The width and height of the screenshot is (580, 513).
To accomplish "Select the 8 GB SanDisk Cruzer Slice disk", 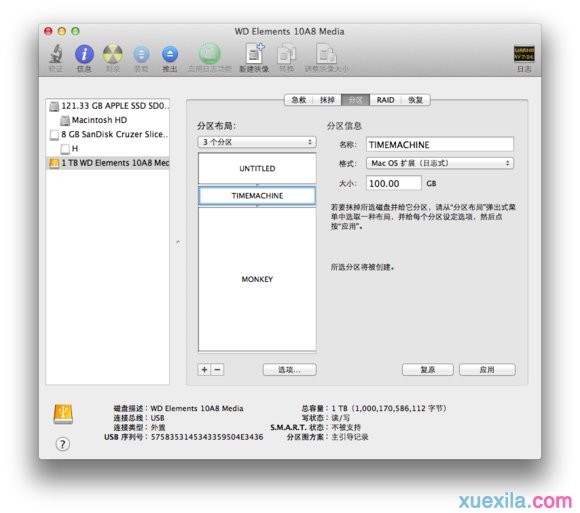I will [x=109, y=134].
